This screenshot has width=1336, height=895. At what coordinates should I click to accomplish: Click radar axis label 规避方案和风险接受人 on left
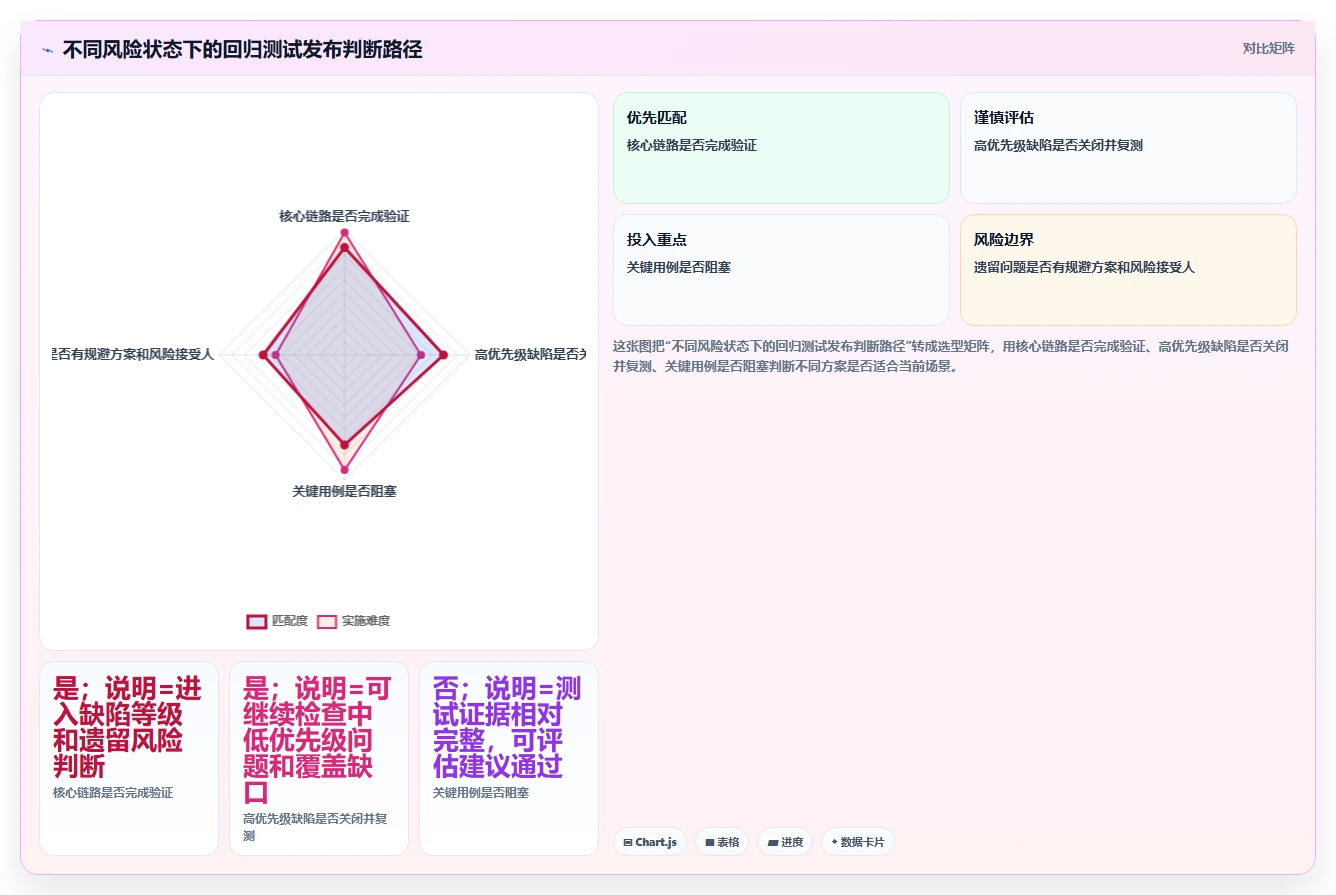134,354
